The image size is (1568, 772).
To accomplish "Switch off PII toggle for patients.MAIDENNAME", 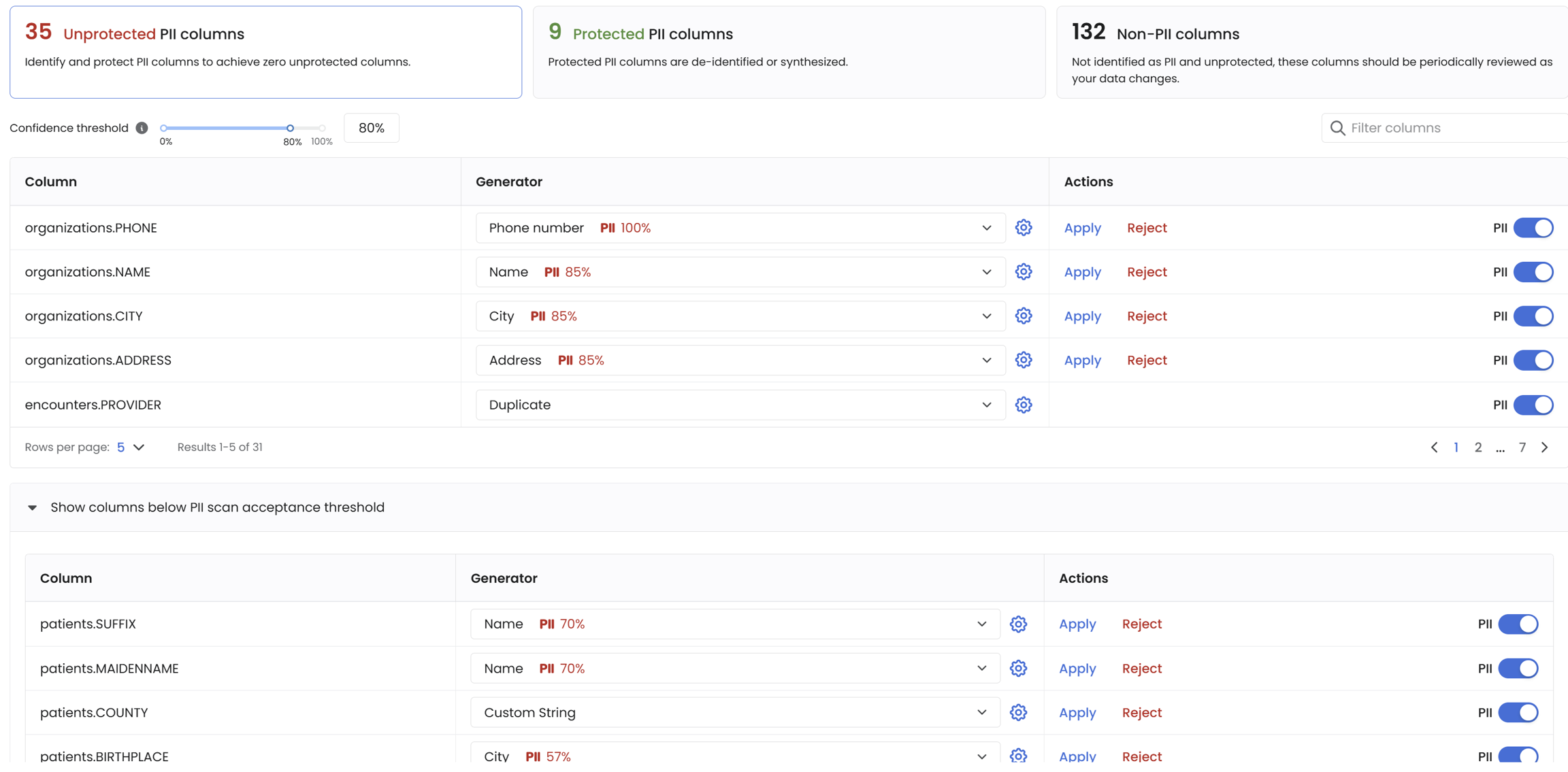I will [x=1518, y=668].
